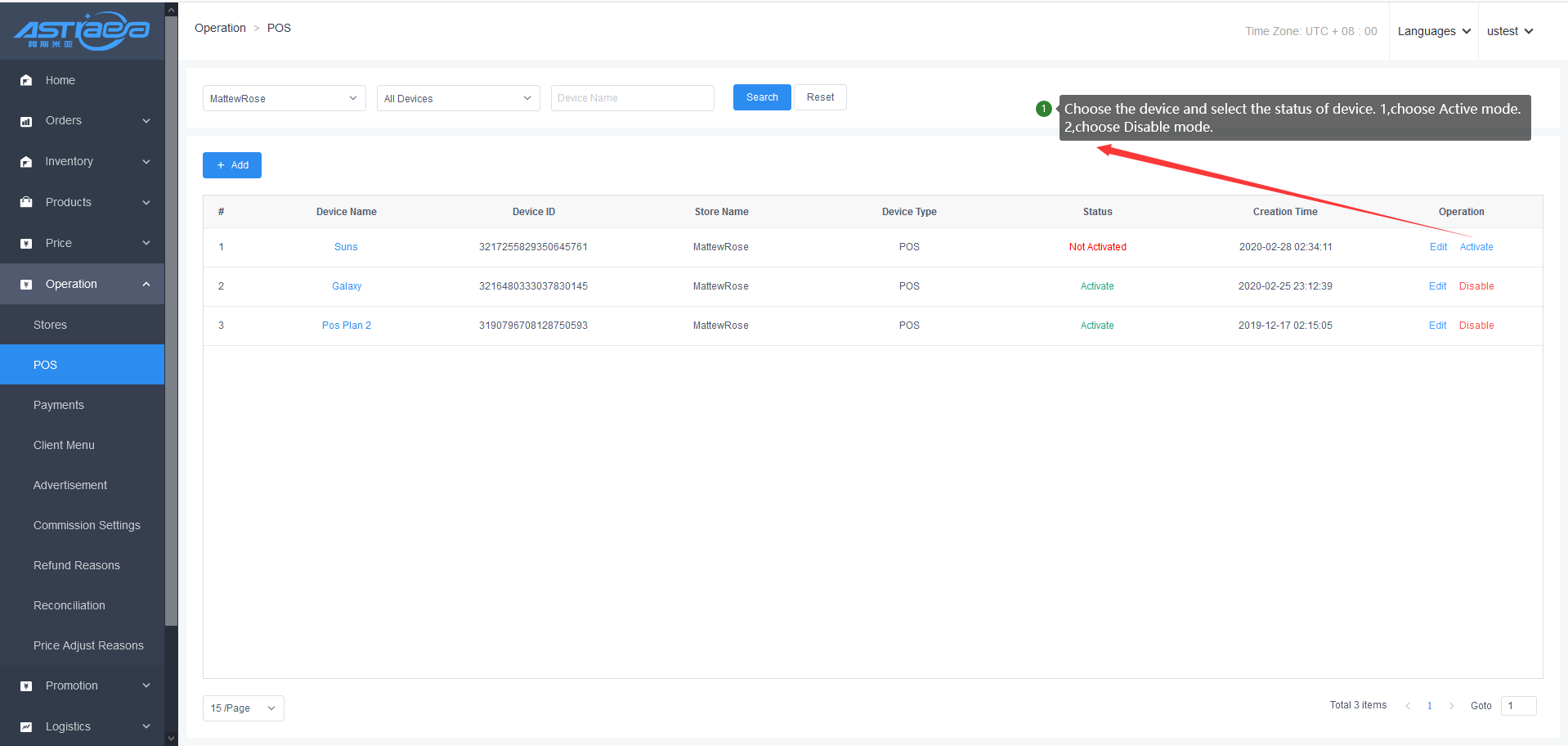Screen dimensions: 1568x746
Task: Go to Commission Settings page
Action: point(87,525)
